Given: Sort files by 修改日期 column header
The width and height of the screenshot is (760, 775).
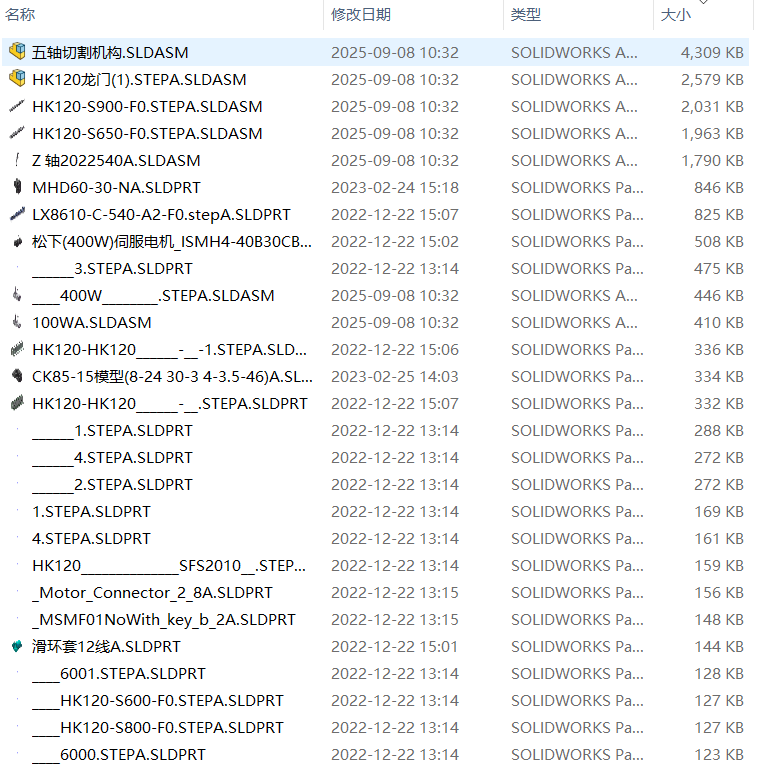Looking at the screenshot, I should (x=361, y=14).
